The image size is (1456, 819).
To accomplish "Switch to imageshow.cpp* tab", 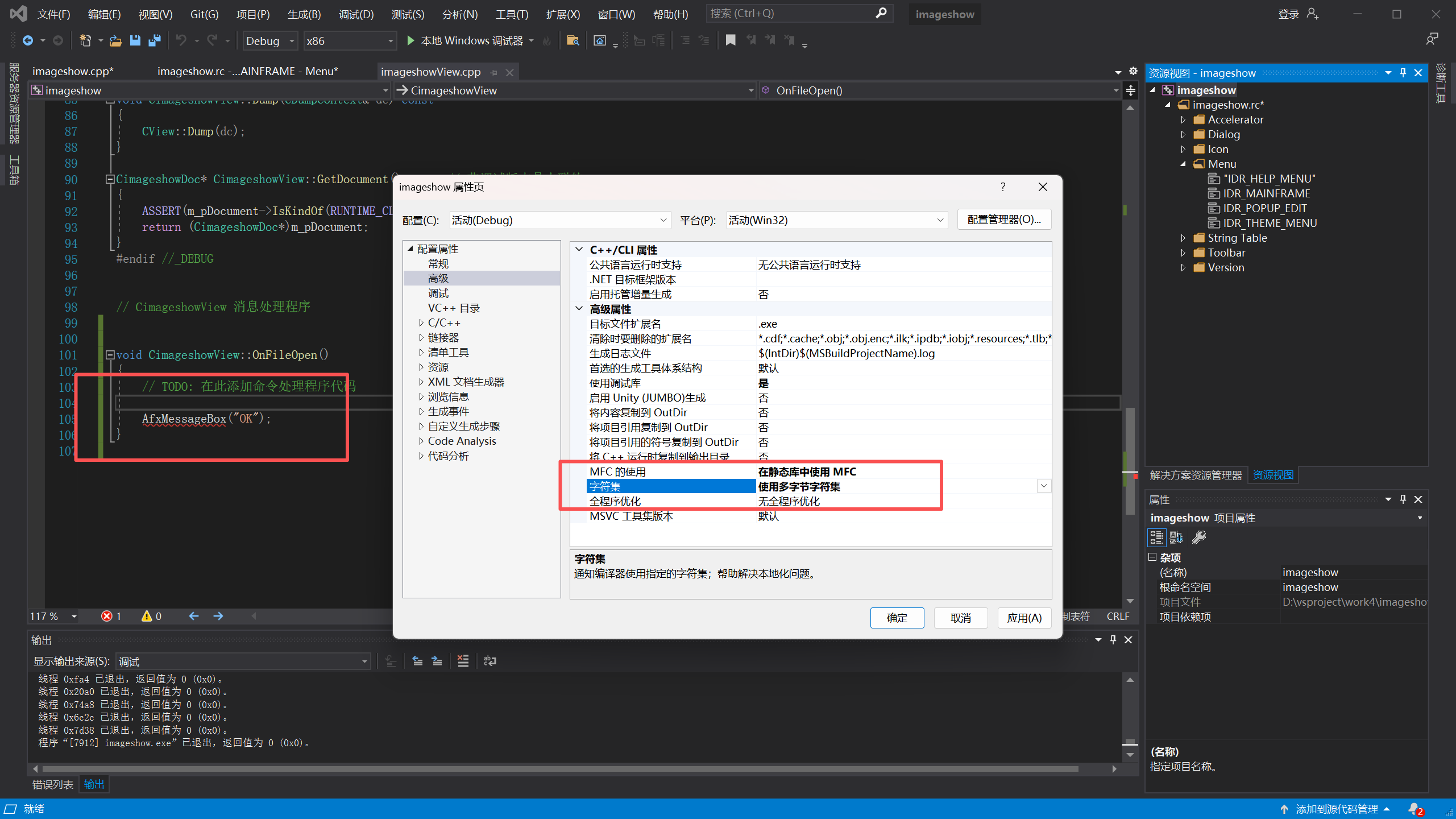I will [x=73, y=71].
